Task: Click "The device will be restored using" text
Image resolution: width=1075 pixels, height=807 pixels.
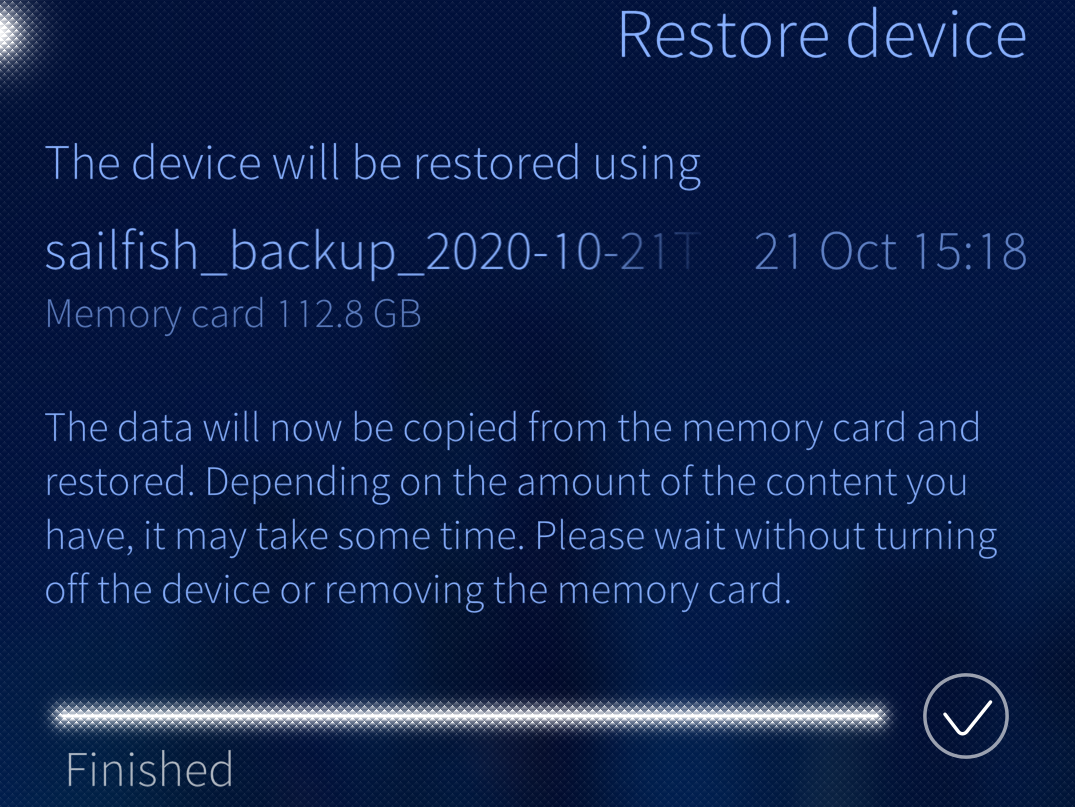Action: coord(373,164)
